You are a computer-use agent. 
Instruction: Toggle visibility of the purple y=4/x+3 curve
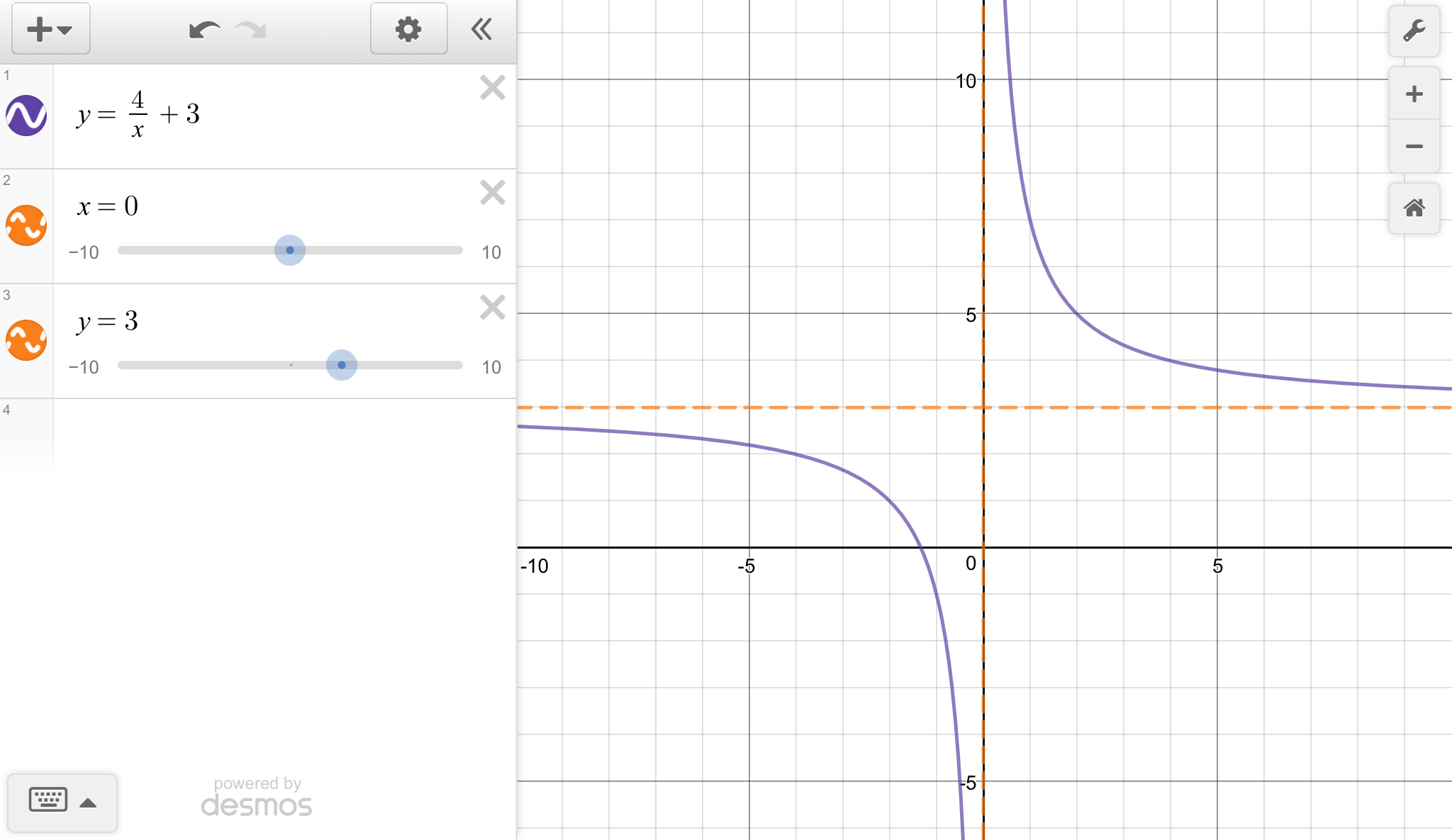[x=26, y=116]
